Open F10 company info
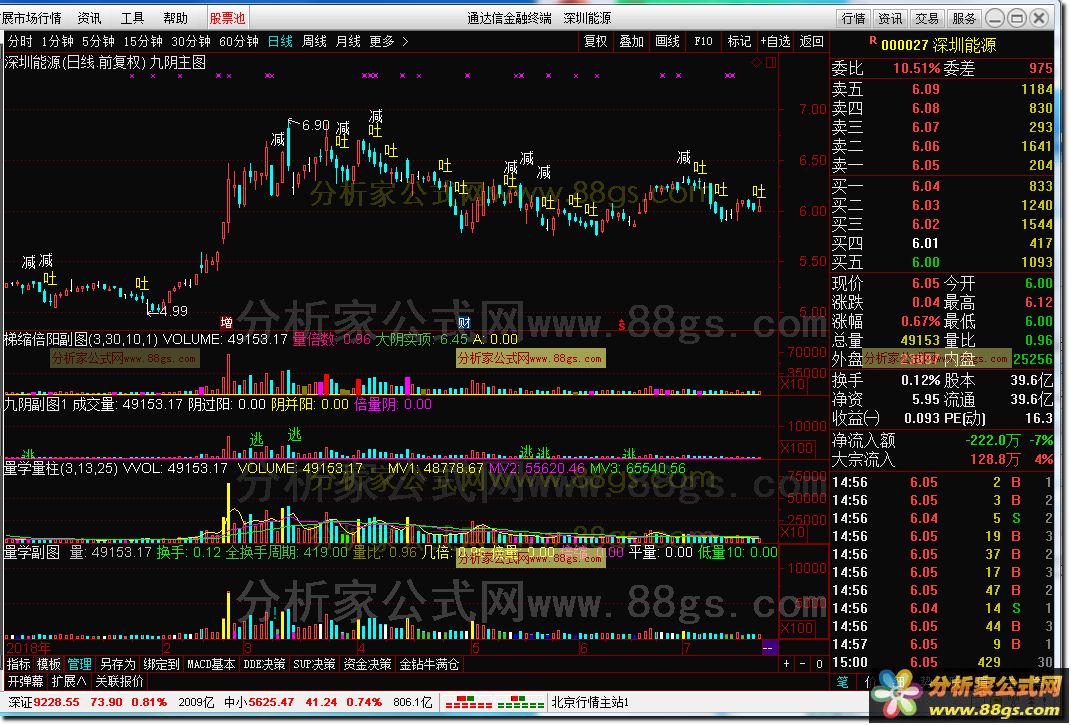This screenshot has width=1071, height=725. coord(703,42)
